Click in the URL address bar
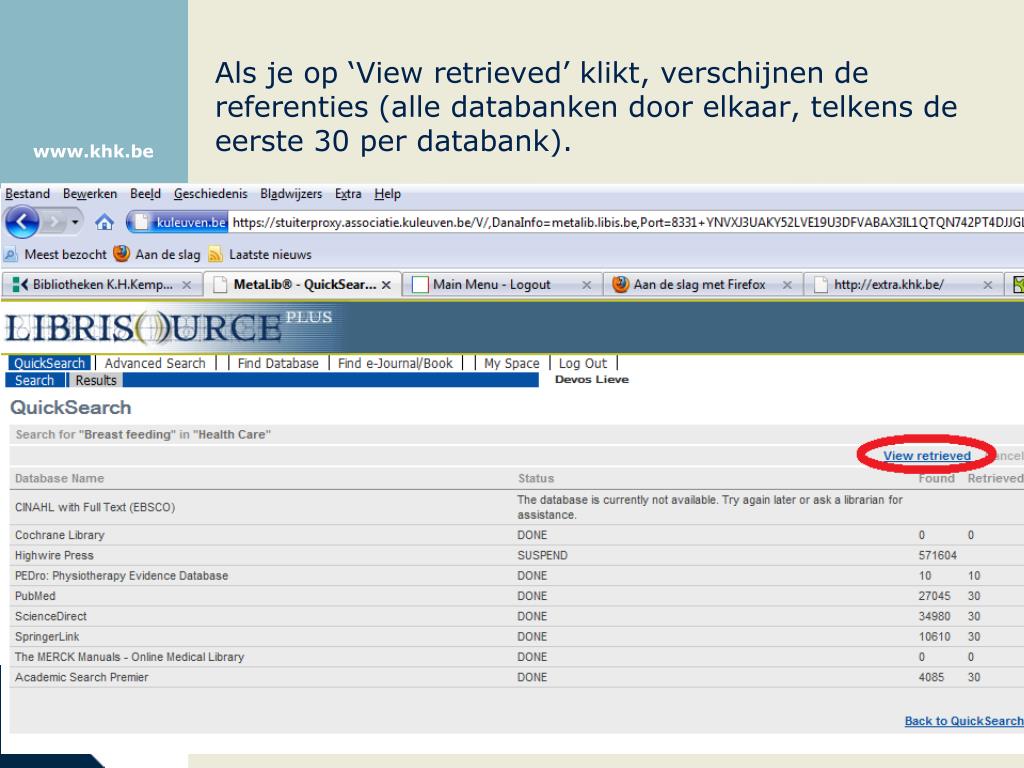This screenshot has height=768, width=1024. tap(620, 222)
